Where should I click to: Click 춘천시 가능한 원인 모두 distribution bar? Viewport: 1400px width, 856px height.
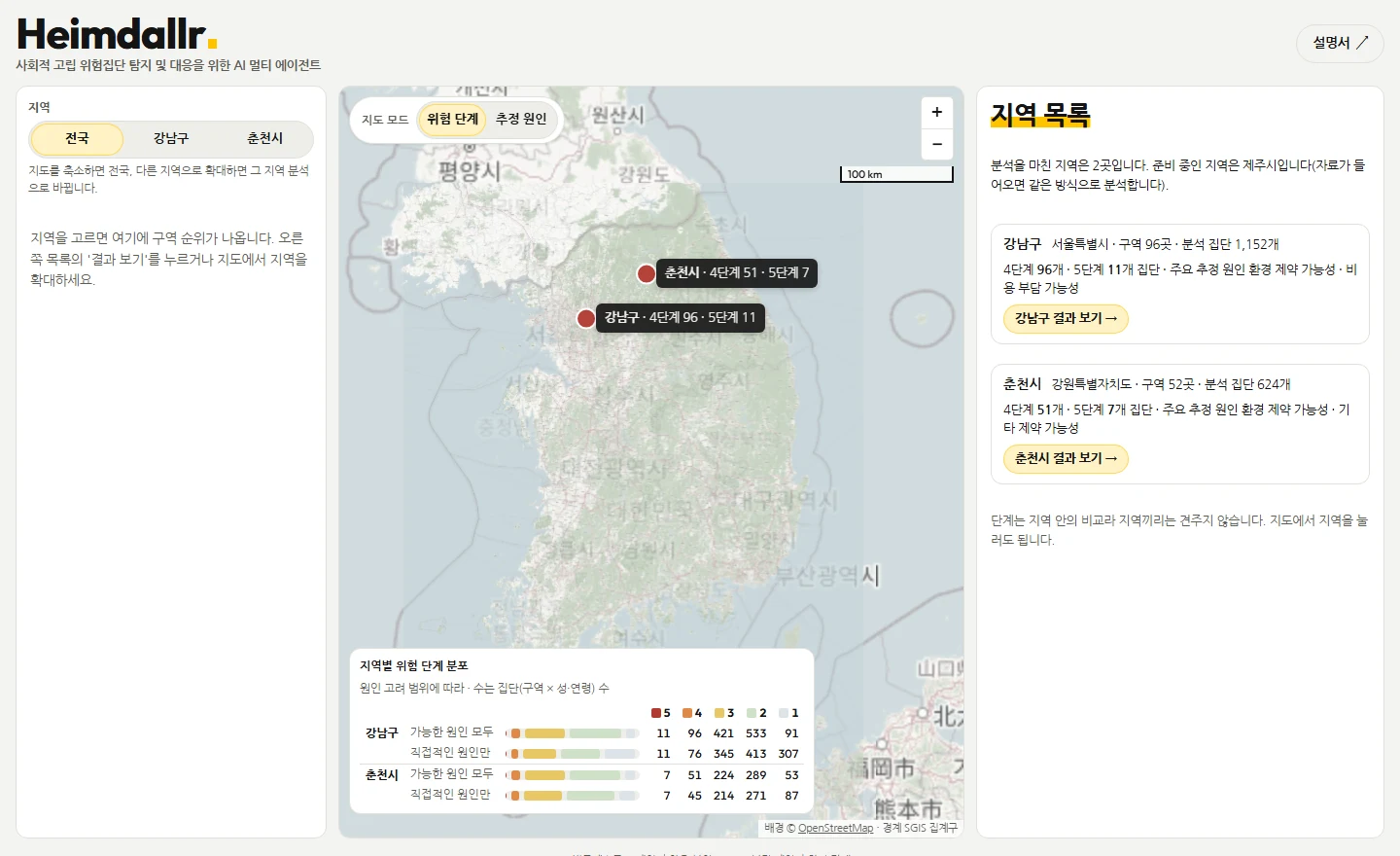pos(573,775)
